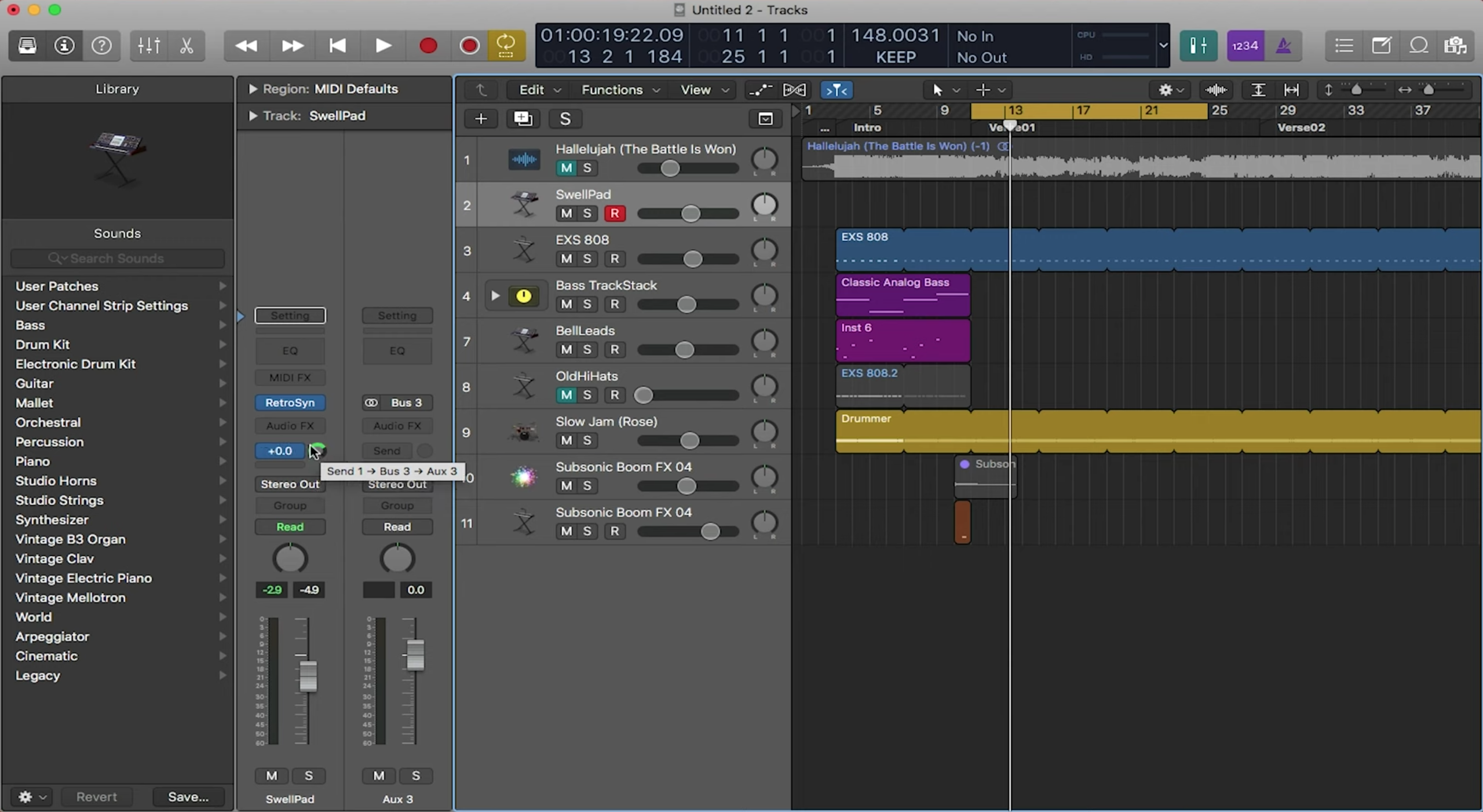
Task: Disable record on SwellPad track
Action: tap(615, 213)
